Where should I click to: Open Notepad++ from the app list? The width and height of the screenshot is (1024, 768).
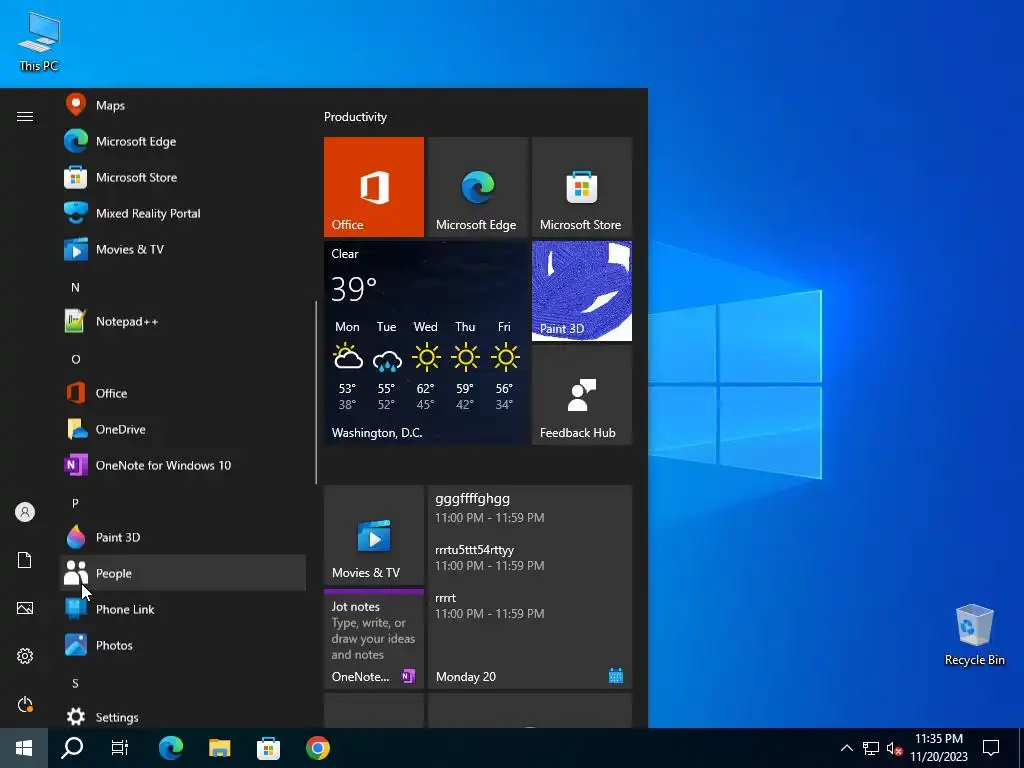click(183, 321)
